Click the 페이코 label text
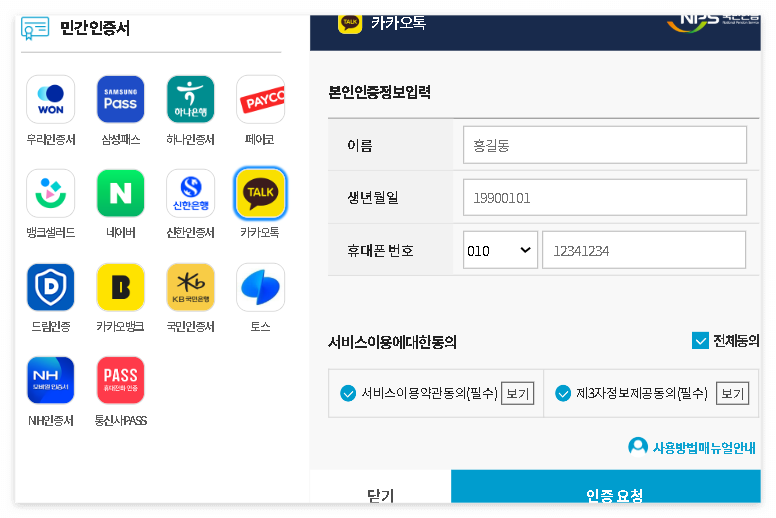This screenshot has width=776, height=518. click(260, 140)
